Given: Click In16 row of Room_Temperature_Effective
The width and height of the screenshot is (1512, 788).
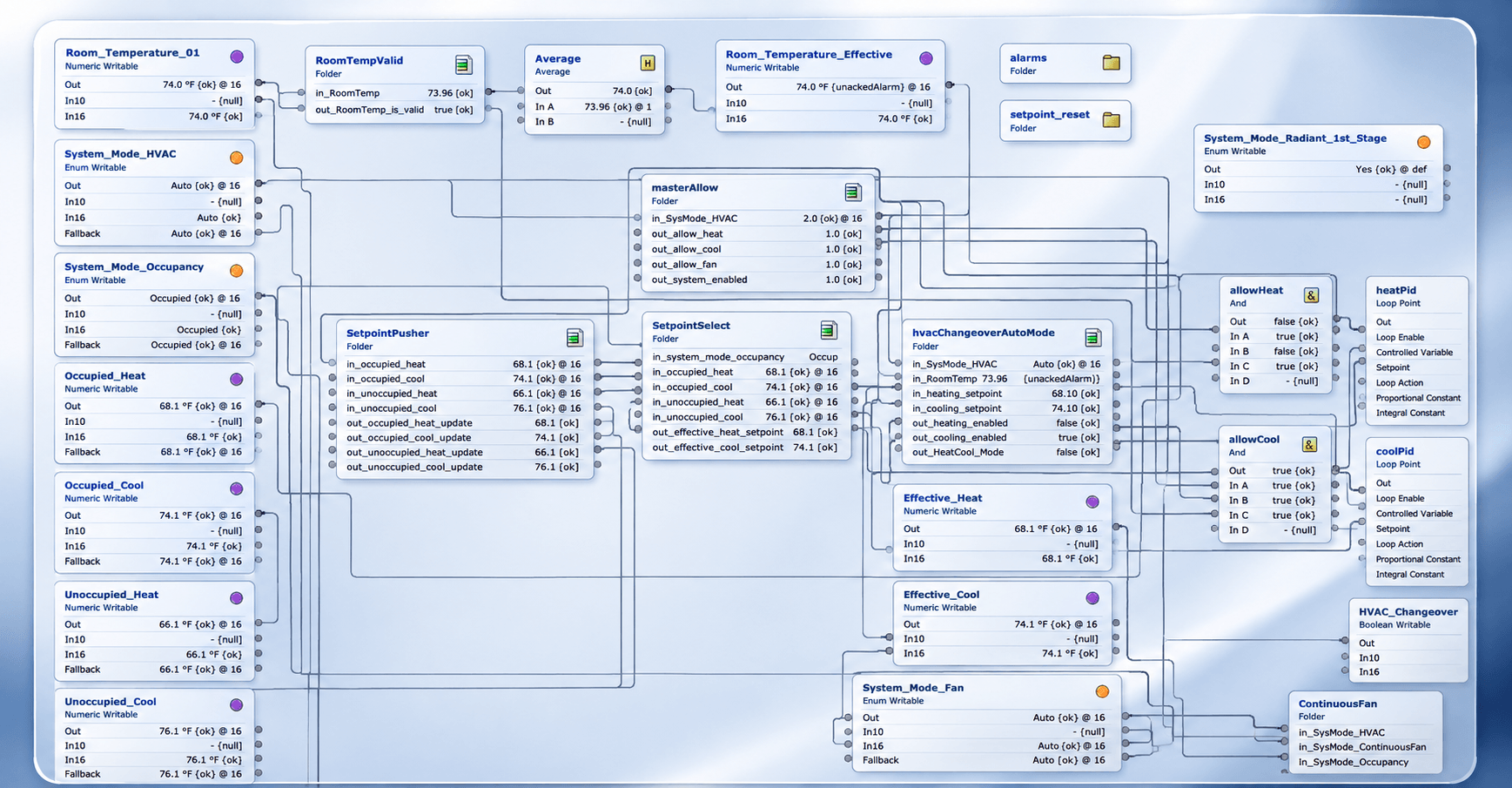Looking at the screenshot, I should tap(830, 118).
